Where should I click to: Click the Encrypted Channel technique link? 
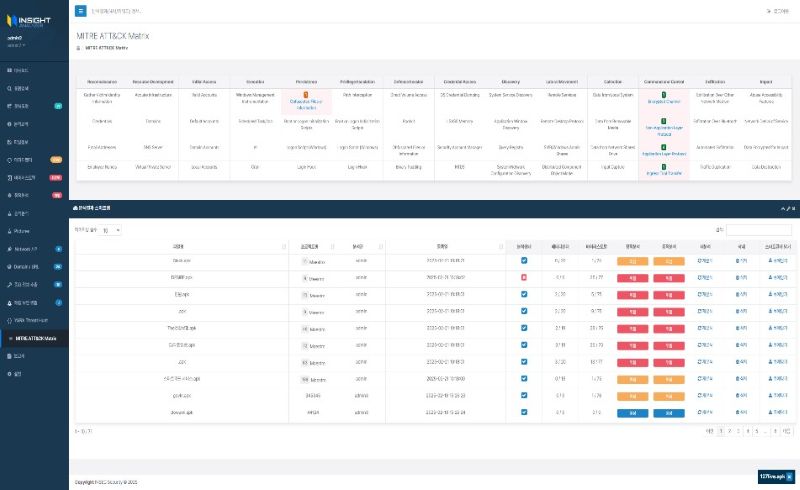pyautogui.click(x=663, y=101)
